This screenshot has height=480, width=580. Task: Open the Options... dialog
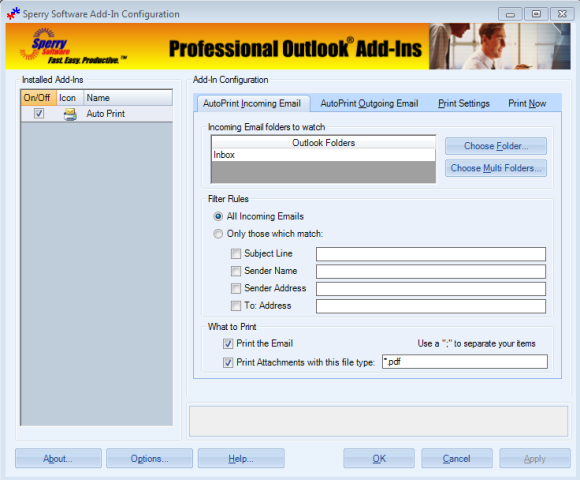[x=149, y=459]
